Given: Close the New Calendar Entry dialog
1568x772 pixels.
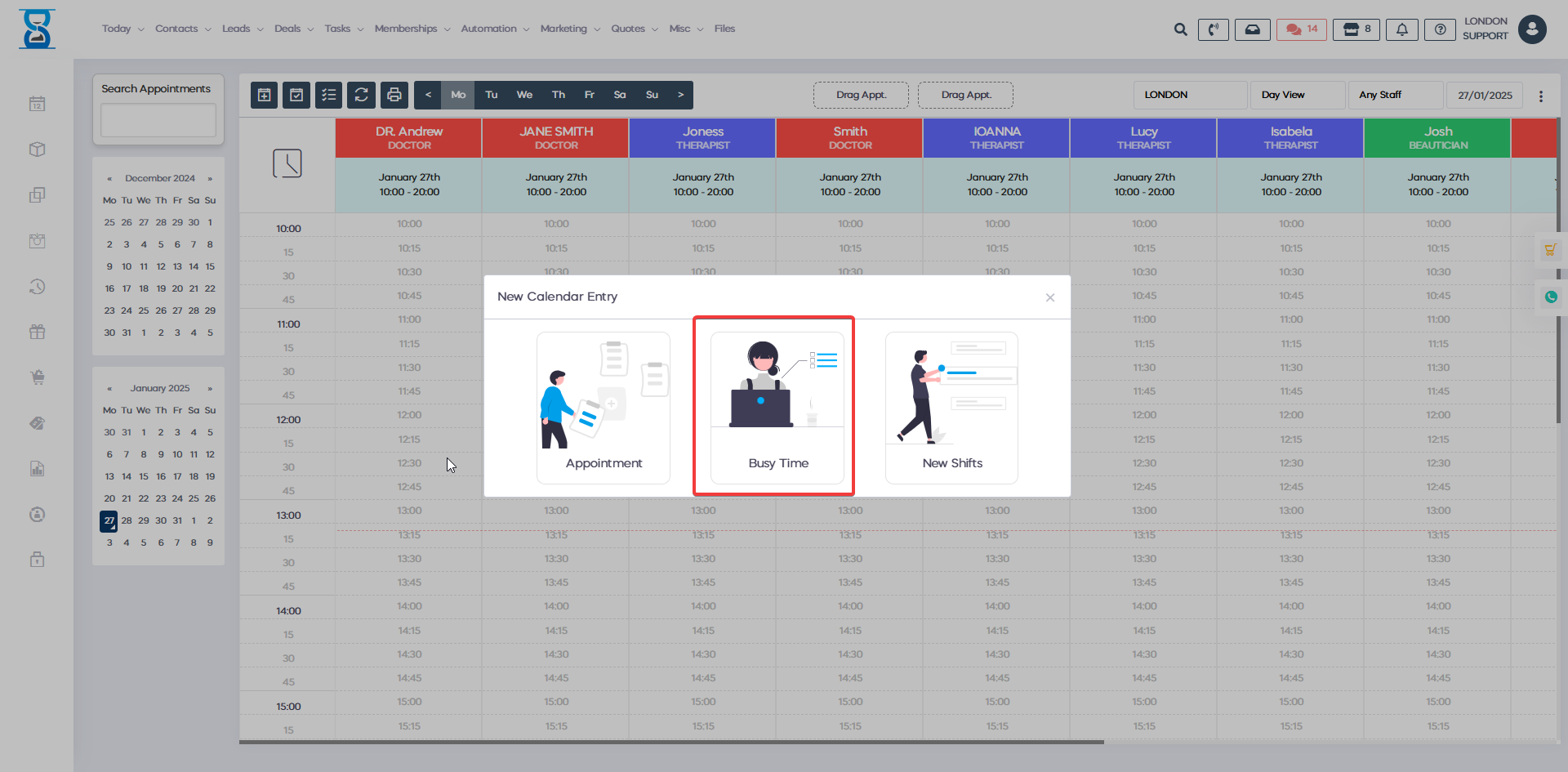Looking at the screenshot, I should click(1050, 297).
